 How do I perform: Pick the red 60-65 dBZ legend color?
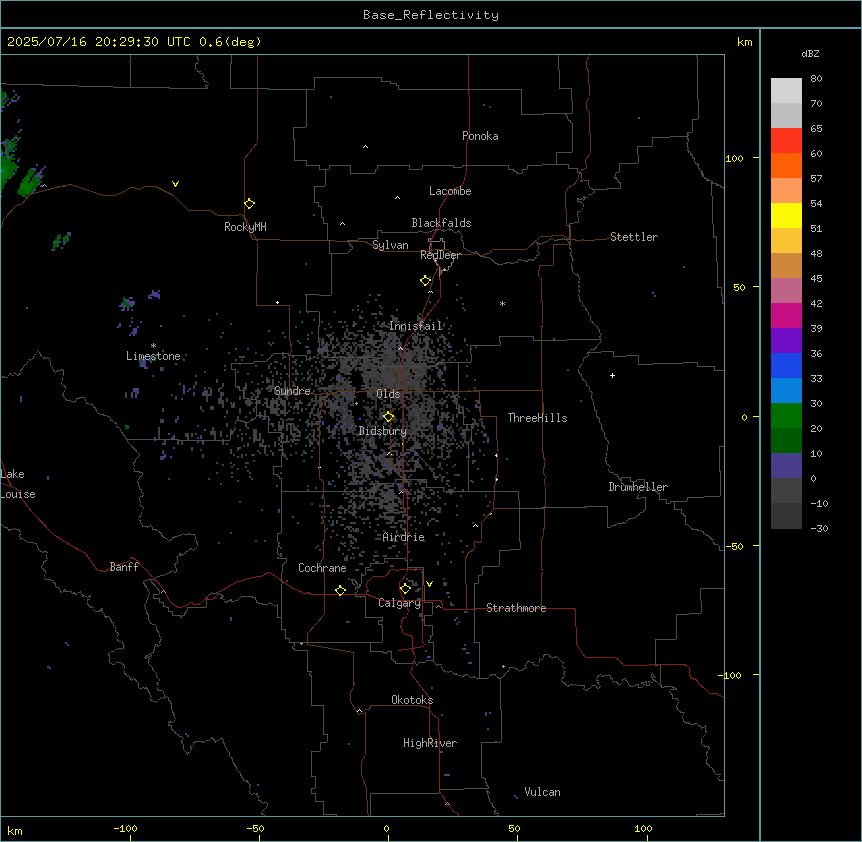(x=786, y=140)
